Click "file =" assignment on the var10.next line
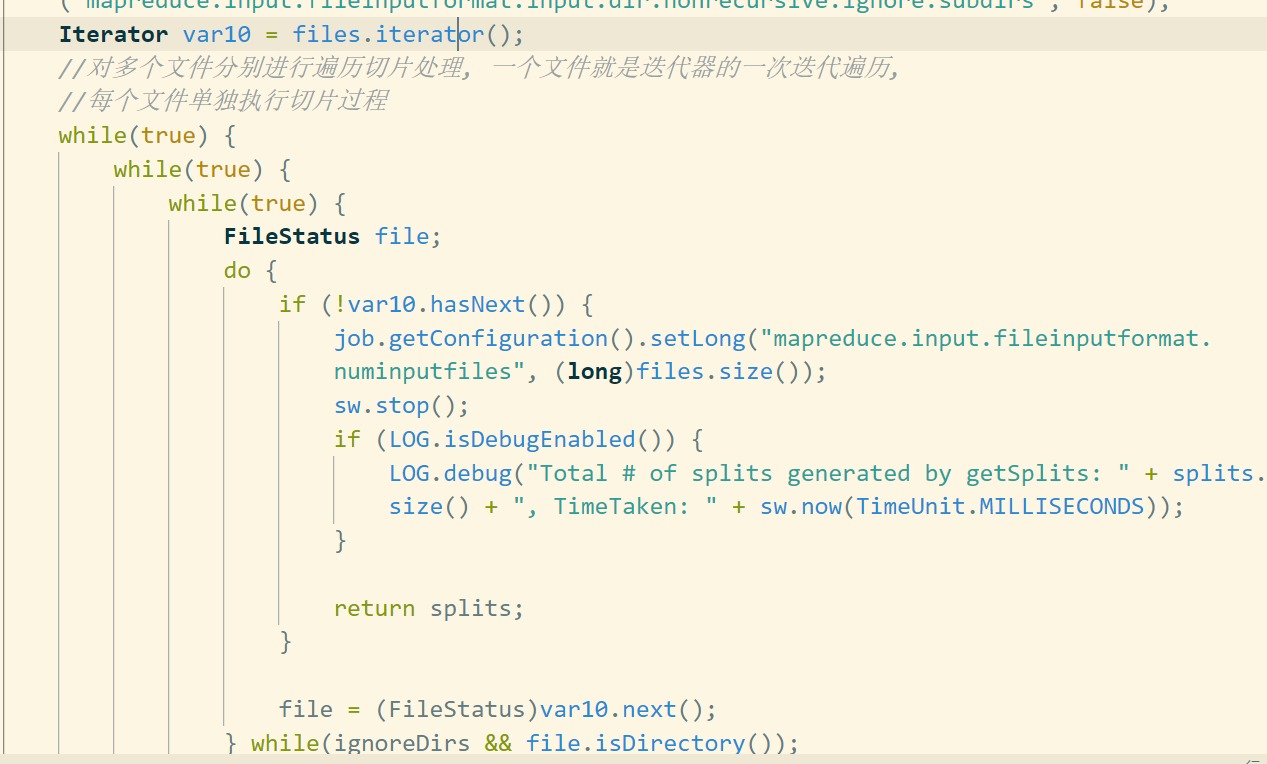The height and width of the screenshot is (764, 1267). click(x=319, y=709)
